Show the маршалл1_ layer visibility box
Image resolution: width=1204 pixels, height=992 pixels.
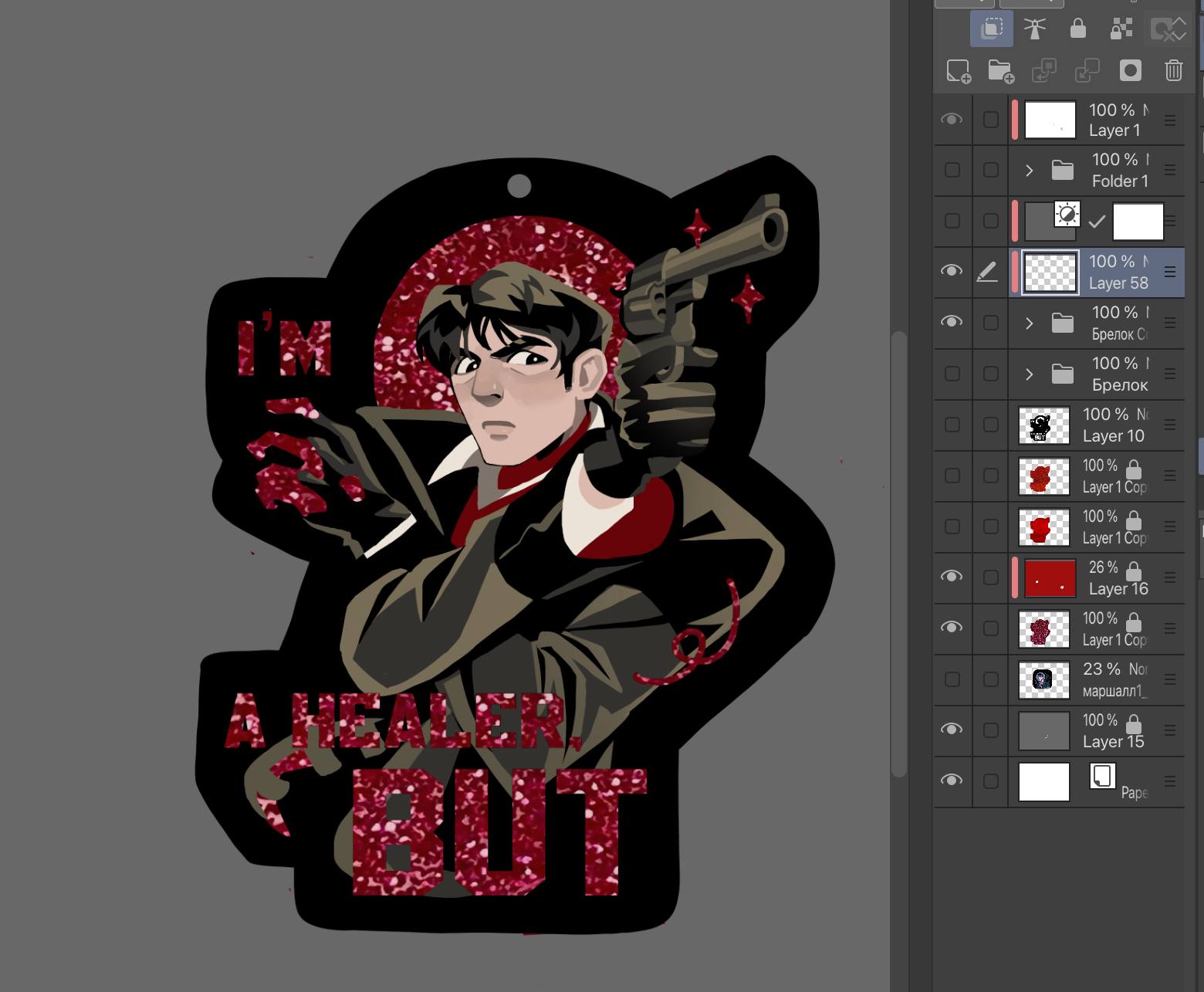952,679
